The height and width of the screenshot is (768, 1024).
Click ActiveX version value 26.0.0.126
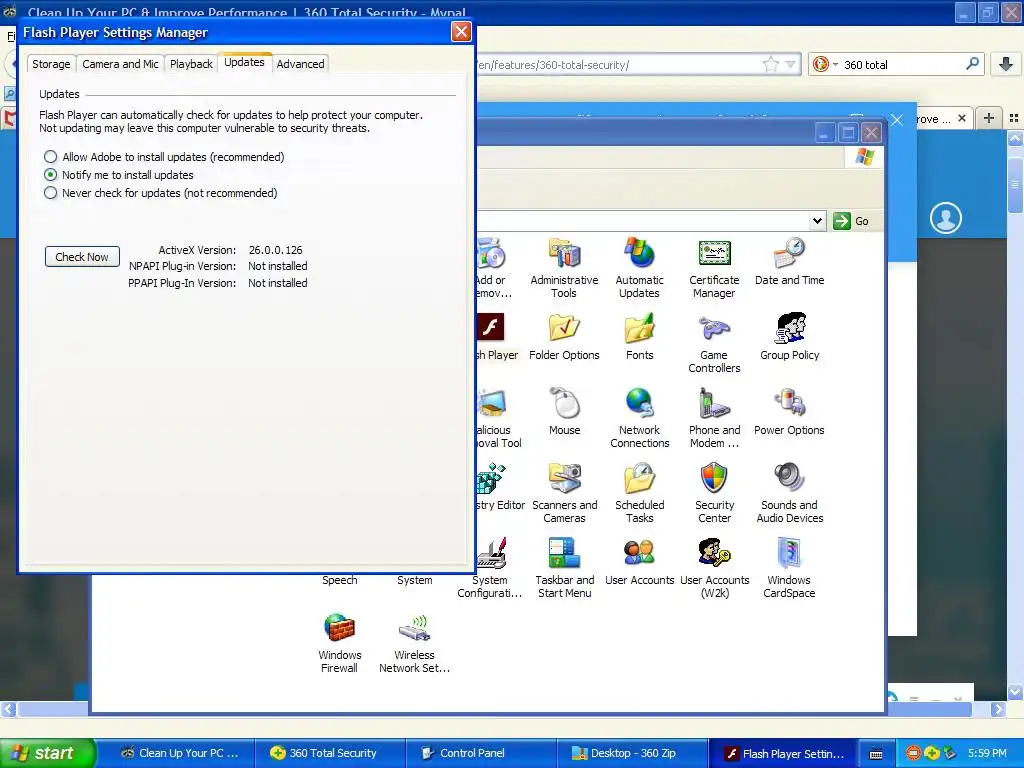(276, 250)
